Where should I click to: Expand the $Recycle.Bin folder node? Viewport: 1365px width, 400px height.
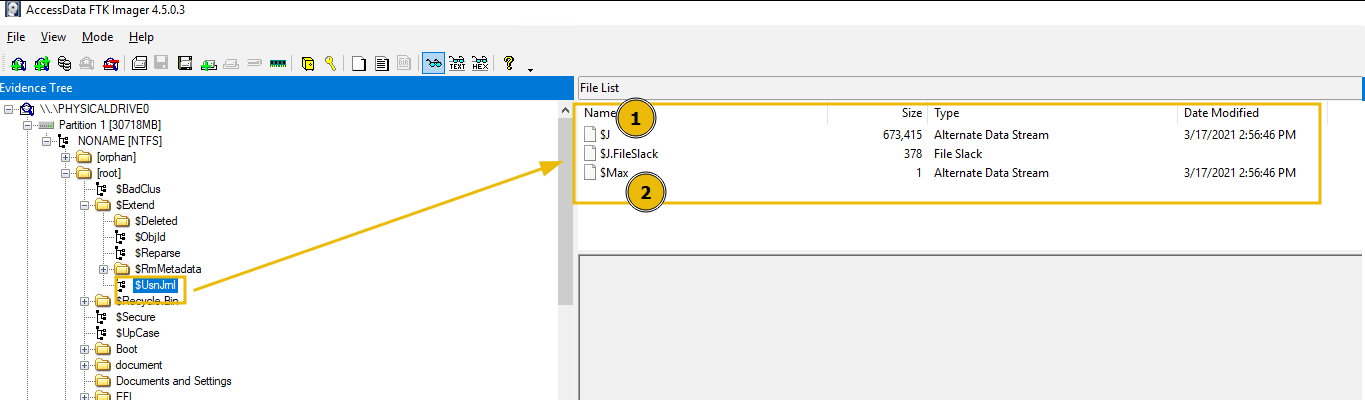click(x=84, y=301)
